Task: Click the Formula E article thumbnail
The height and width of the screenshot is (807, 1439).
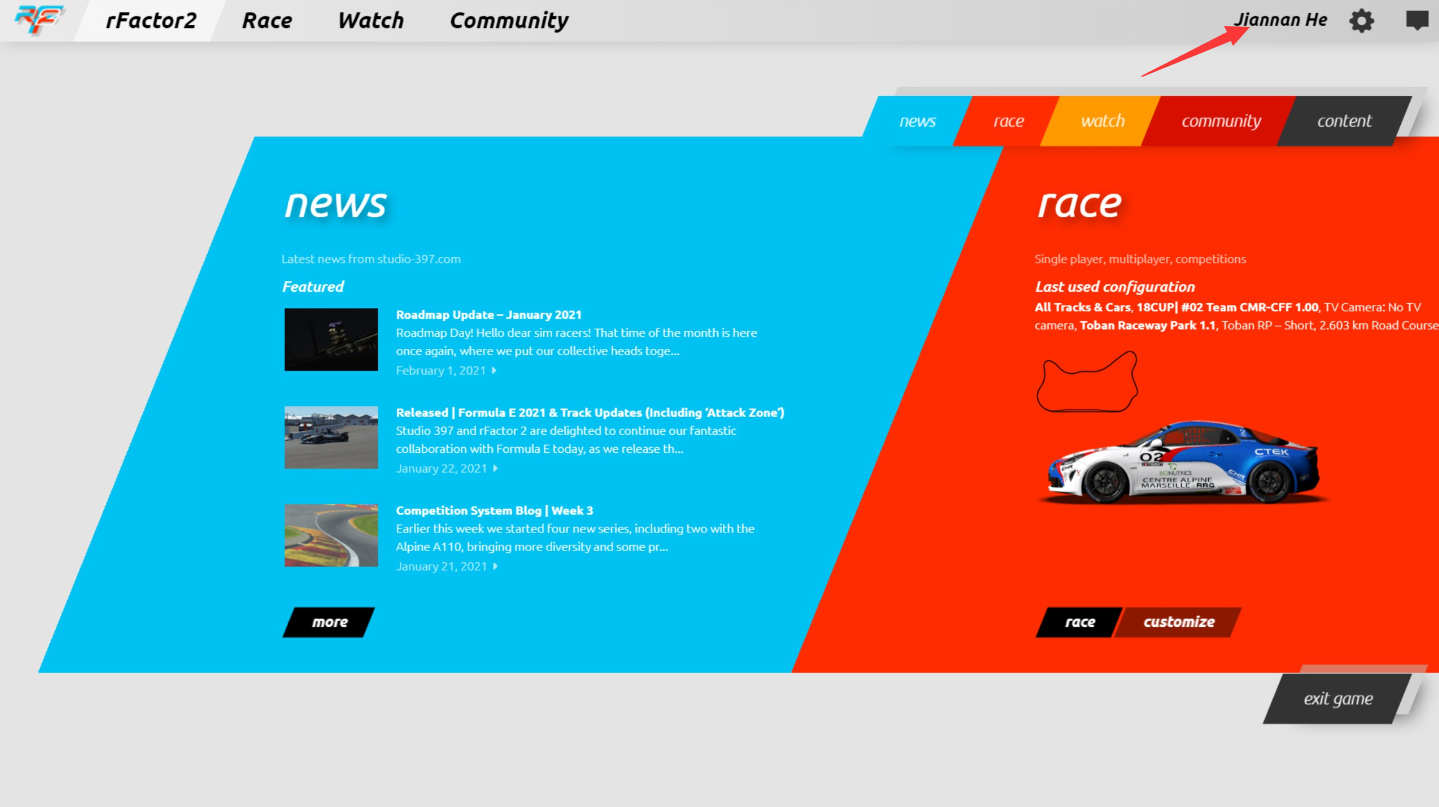Action: (331, 437)
